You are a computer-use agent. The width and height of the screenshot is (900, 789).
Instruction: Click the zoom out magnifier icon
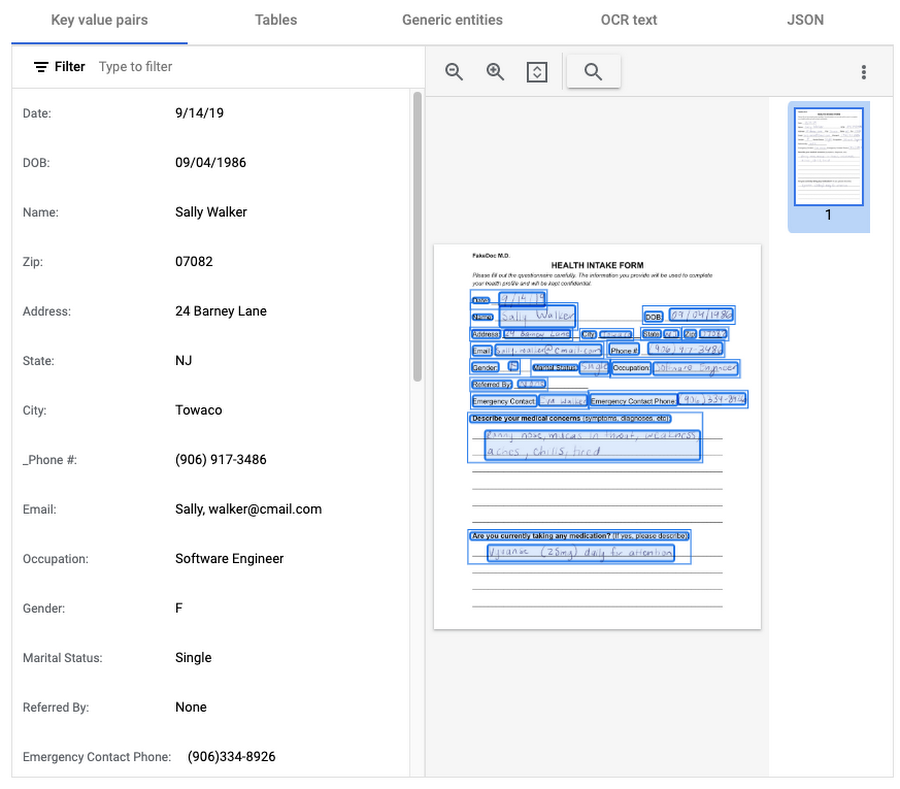point(453,72)
